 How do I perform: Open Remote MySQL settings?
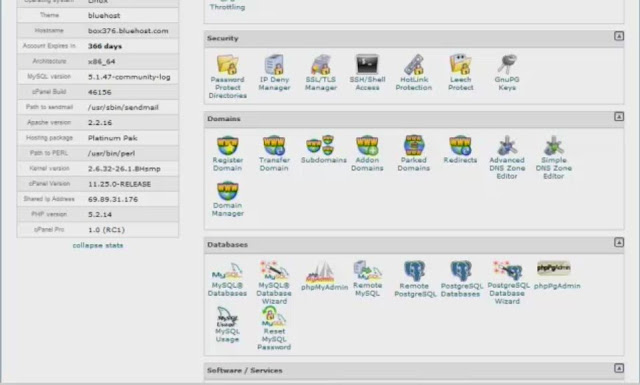(367, 279)
